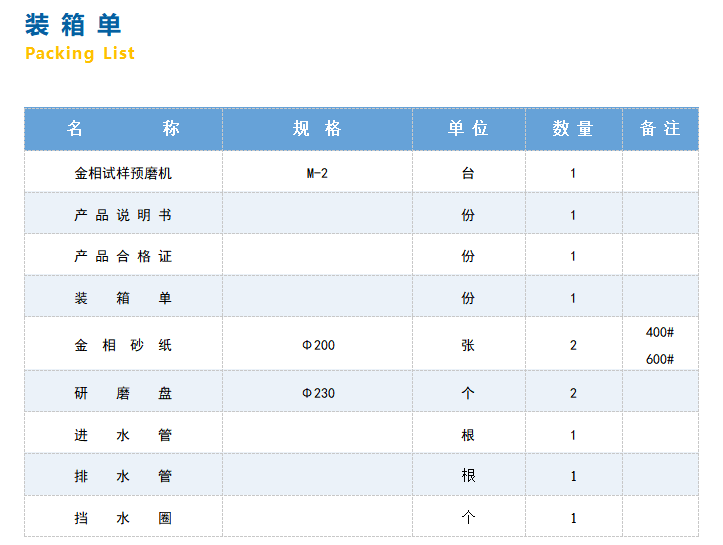
Task: Click unit 份 in 产品说明书 row
Action: [x=468, y=215]
